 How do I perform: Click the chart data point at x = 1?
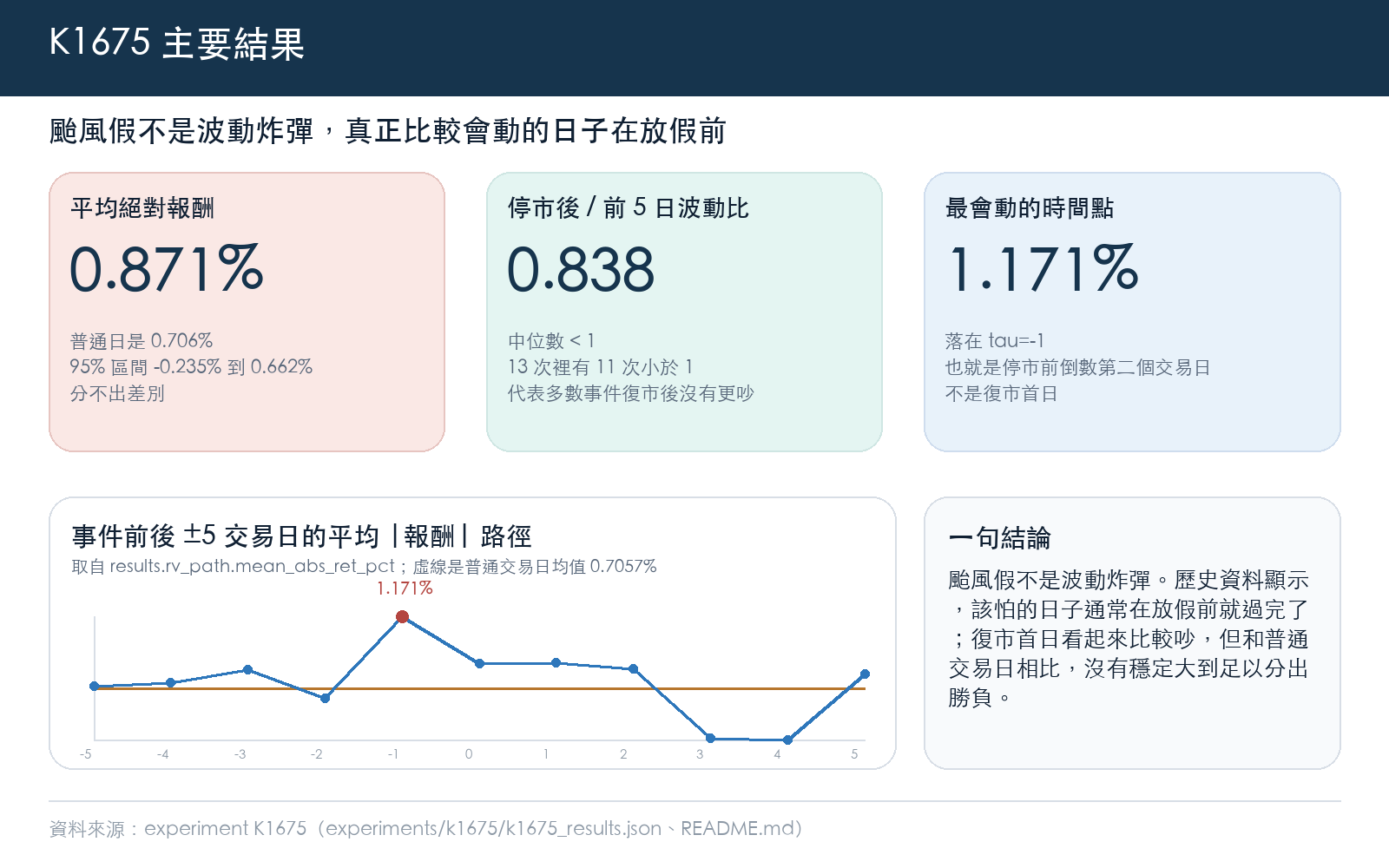556,662
